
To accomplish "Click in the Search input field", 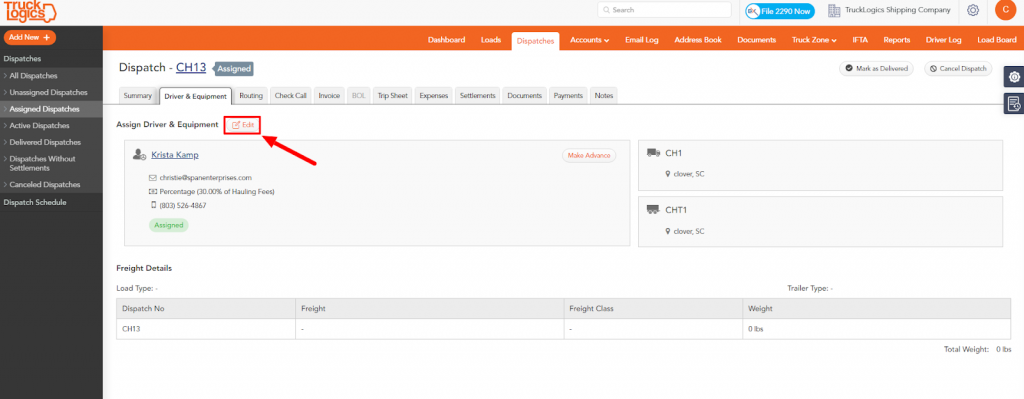I will 664,10.
